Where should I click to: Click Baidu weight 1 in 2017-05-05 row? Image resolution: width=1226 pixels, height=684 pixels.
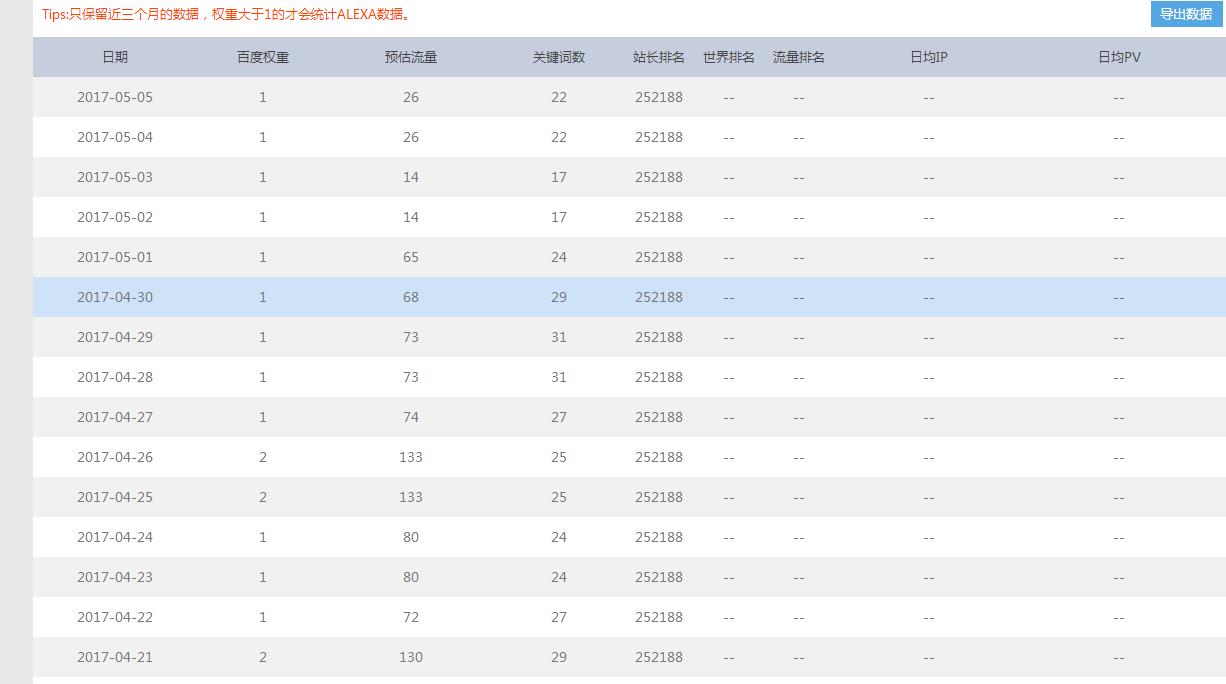click(263, 97)
